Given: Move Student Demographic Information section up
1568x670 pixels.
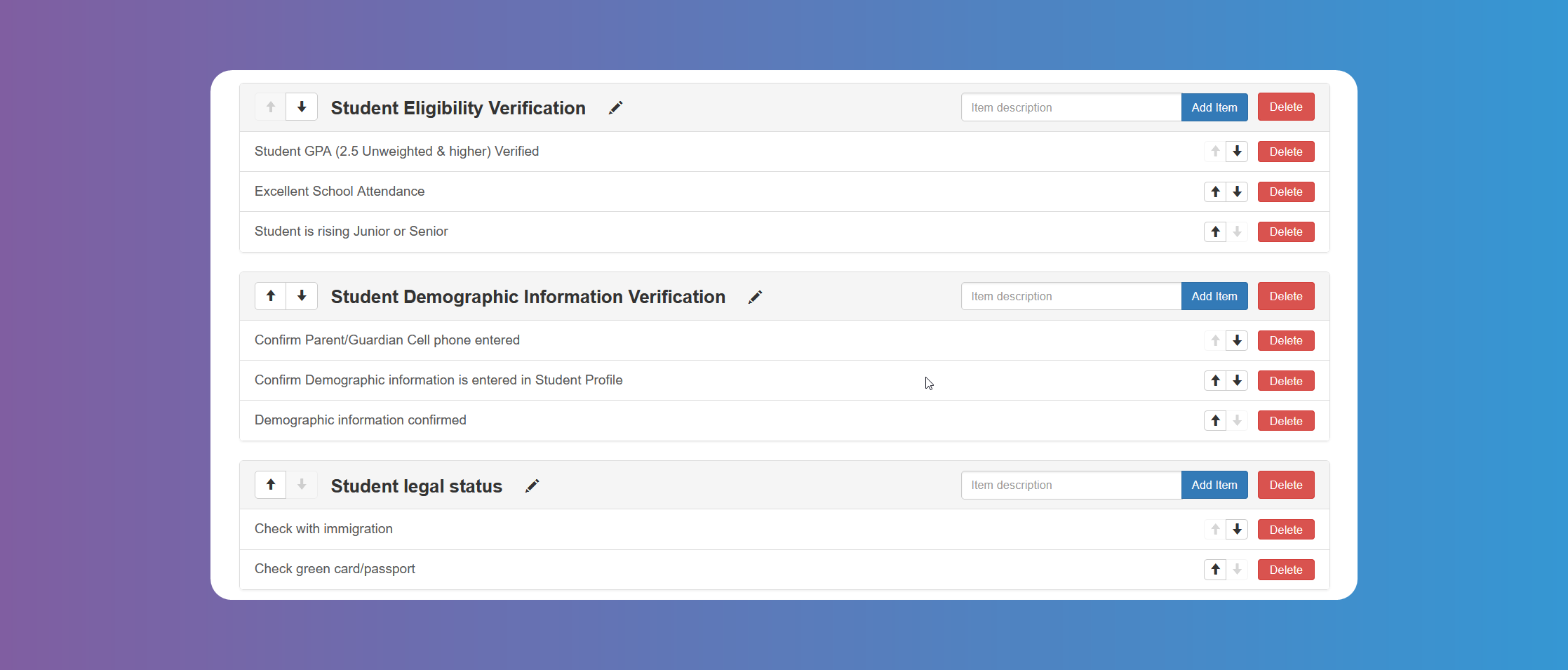Looking at the screenshot, I should pyautogui.click(x=270, y=295).
